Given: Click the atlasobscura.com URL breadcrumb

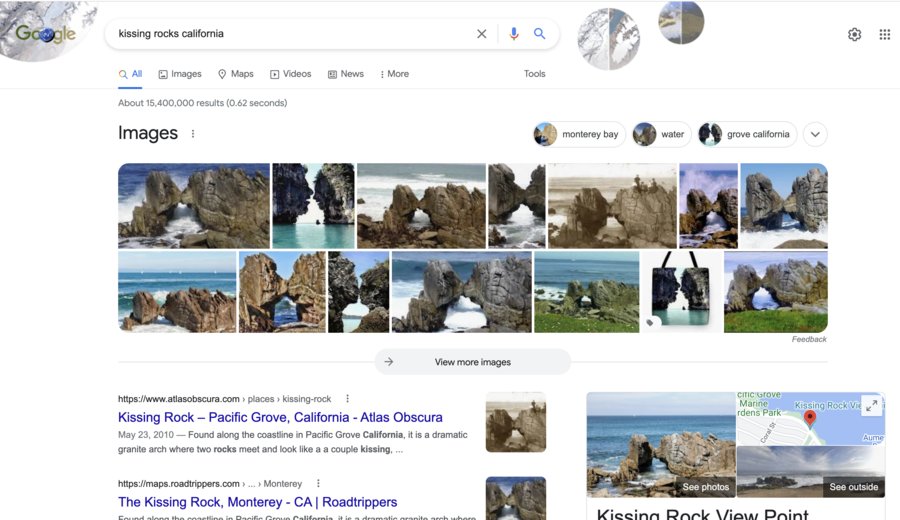Looking at the screenshot, I should (224, 399).
